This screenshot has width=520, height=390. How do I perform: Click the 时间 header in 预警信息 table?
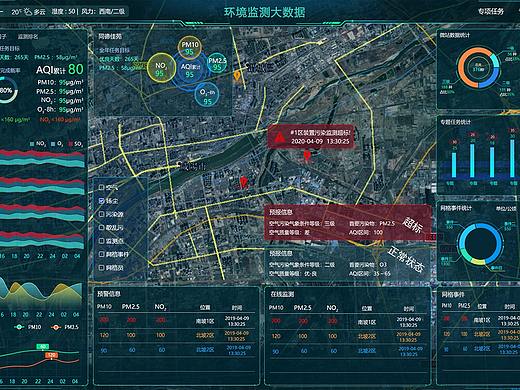coord(237,308)
